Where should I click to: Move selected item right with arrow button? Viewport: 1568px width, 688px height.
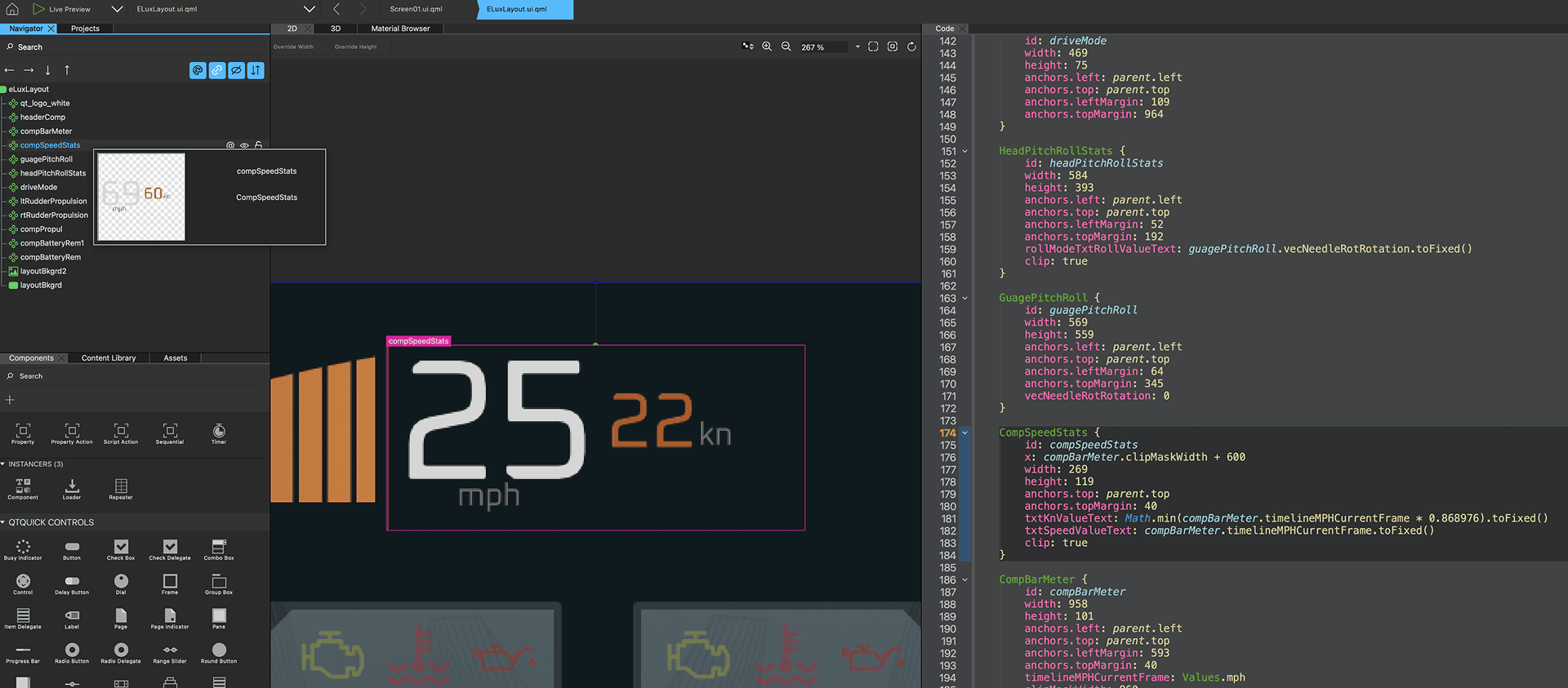click(29, 70)
